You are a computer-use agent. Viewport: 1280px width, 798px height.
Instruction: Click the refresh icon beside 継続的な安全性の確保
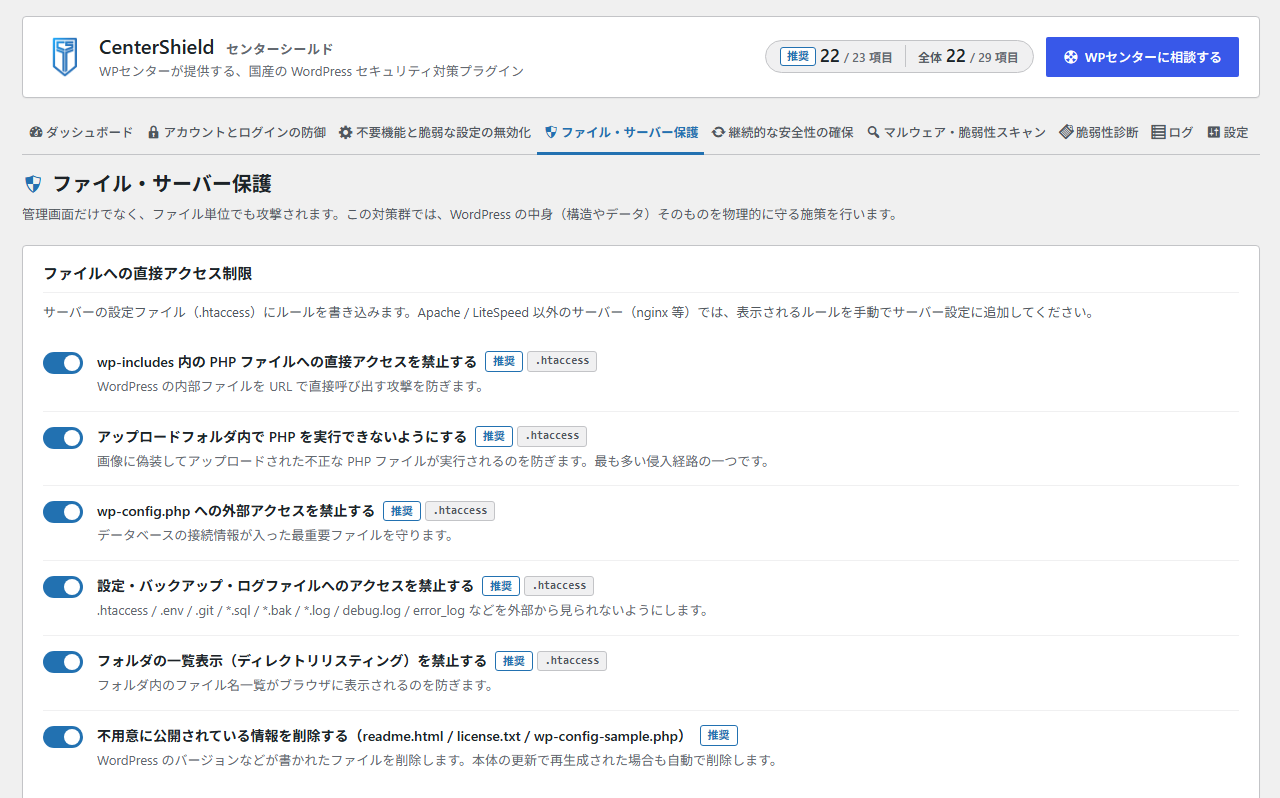coord(718,132)
